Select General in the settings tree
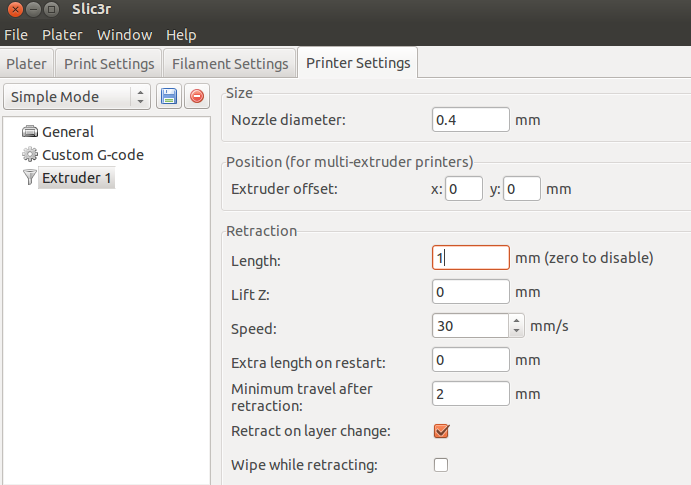691x485 pixels. pyautogui.click(x=68, y=132)
